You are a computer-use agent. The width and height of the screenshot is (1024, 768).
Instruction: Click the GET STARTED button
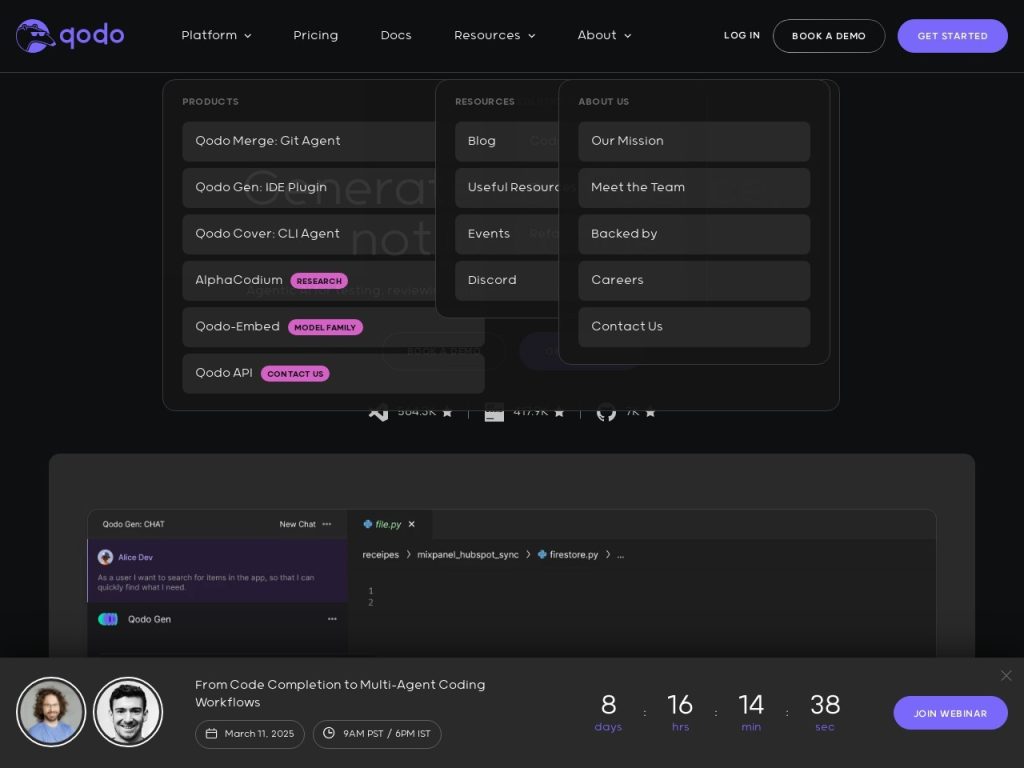(x=952, y=36)
